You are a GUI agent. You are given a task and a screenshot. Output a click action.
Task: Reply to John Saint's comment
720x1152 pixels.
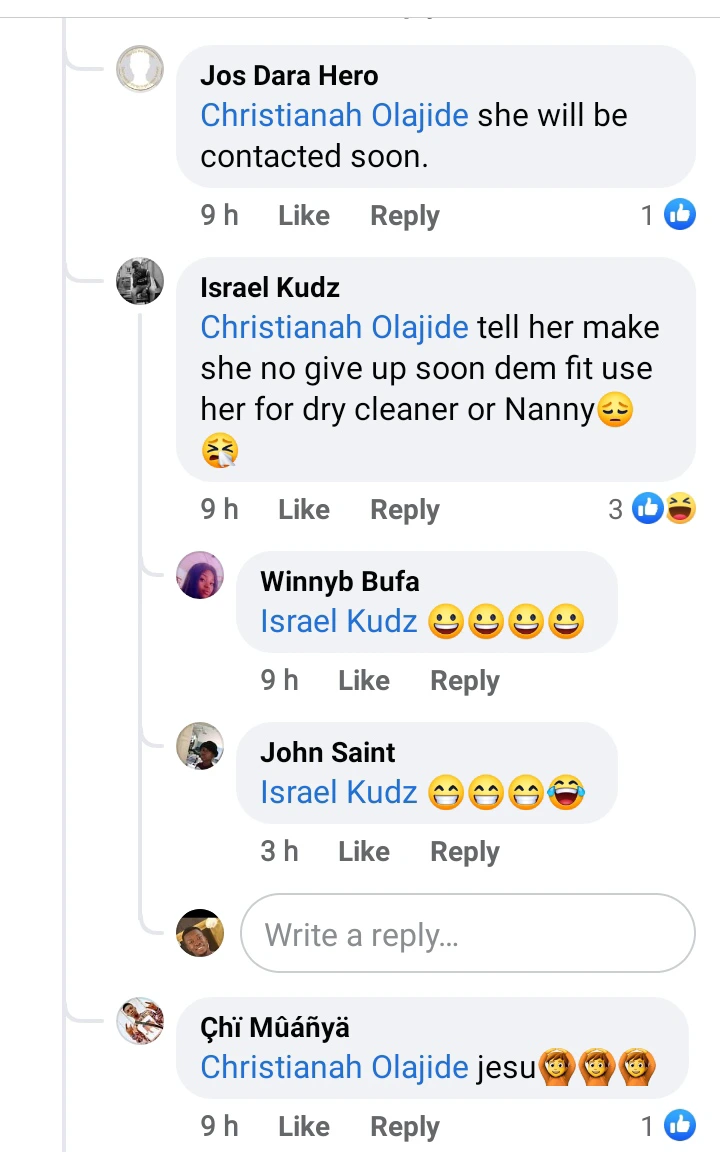(465, 851)
